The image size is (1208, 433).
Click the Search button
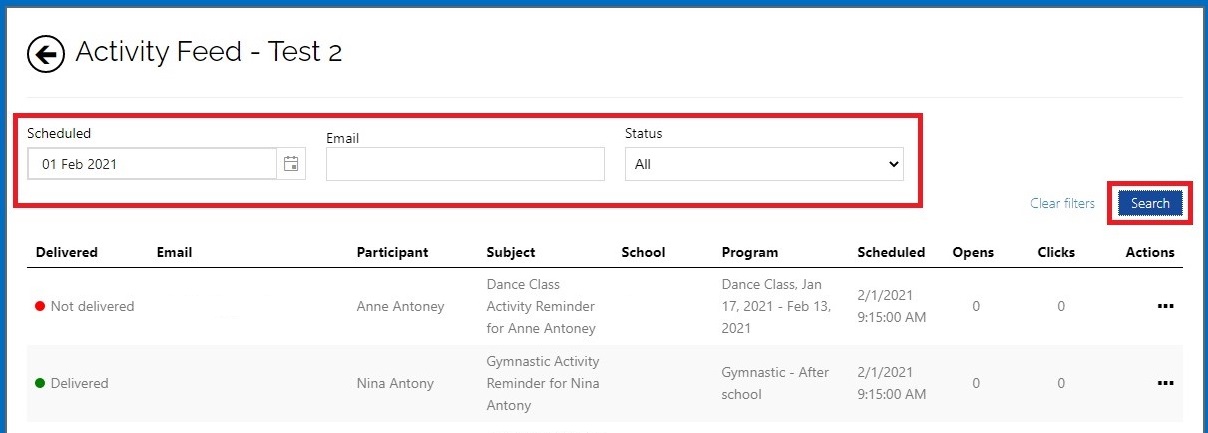pos(1150,203)
